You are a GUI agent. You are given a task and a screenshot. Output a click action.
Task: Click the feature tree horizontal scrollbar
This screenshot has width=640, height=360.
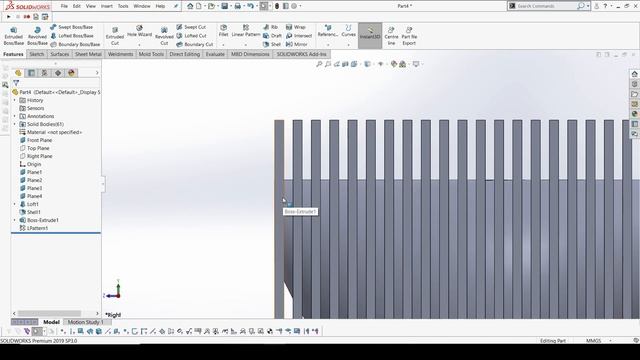click(x=50, y=313)
